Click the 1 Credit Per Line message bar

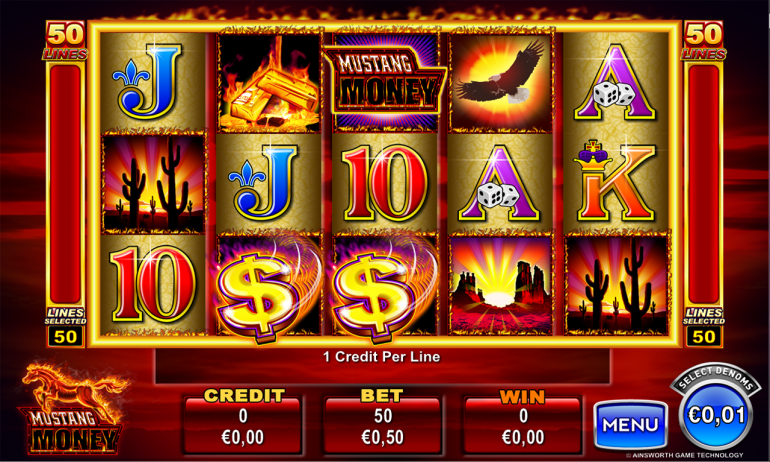point(383,365)
